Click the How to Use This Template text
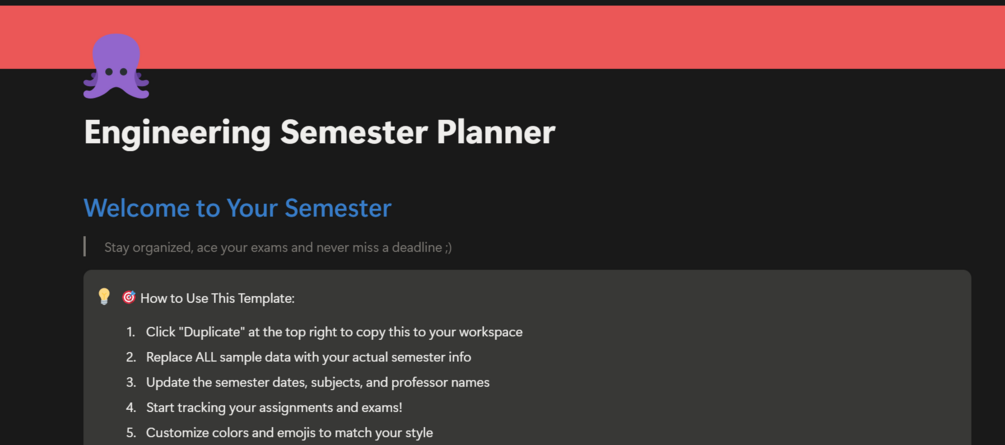 217,298
